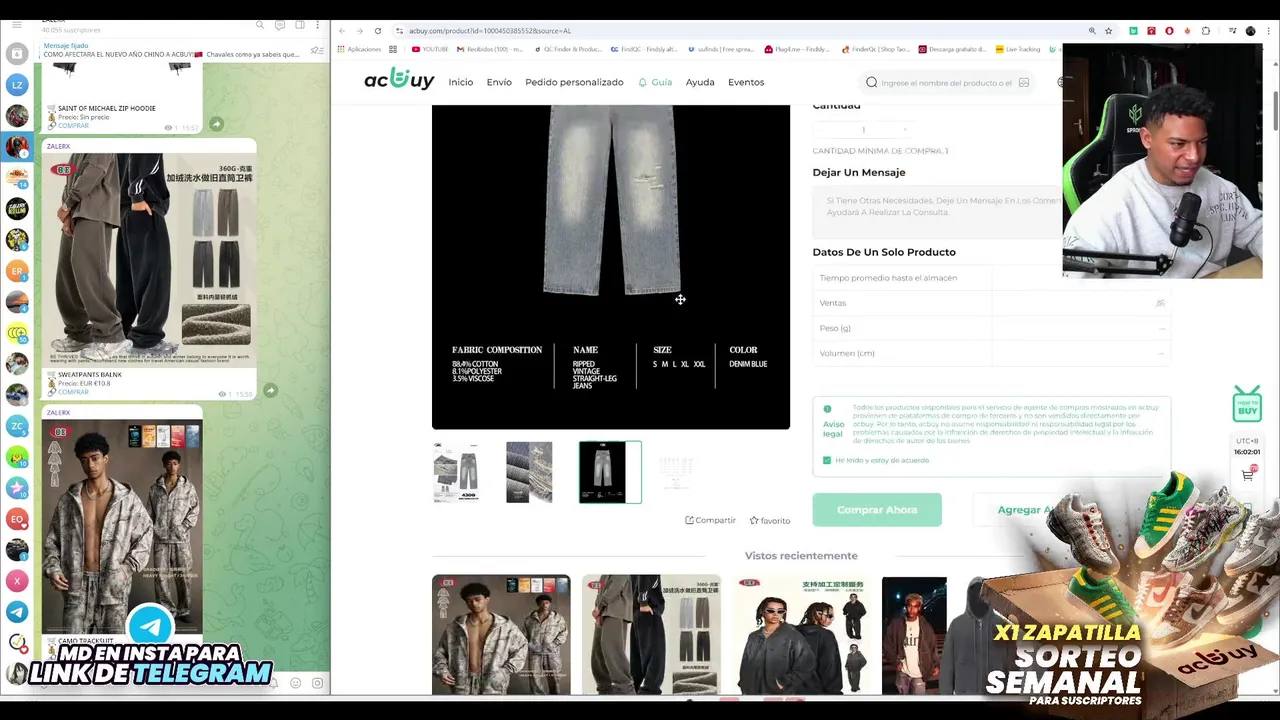The width and height of the screenshot is (1280, 720).
Task: Click Comprar Ahora button
Action: pyautogui.click(x=877, y=510)
